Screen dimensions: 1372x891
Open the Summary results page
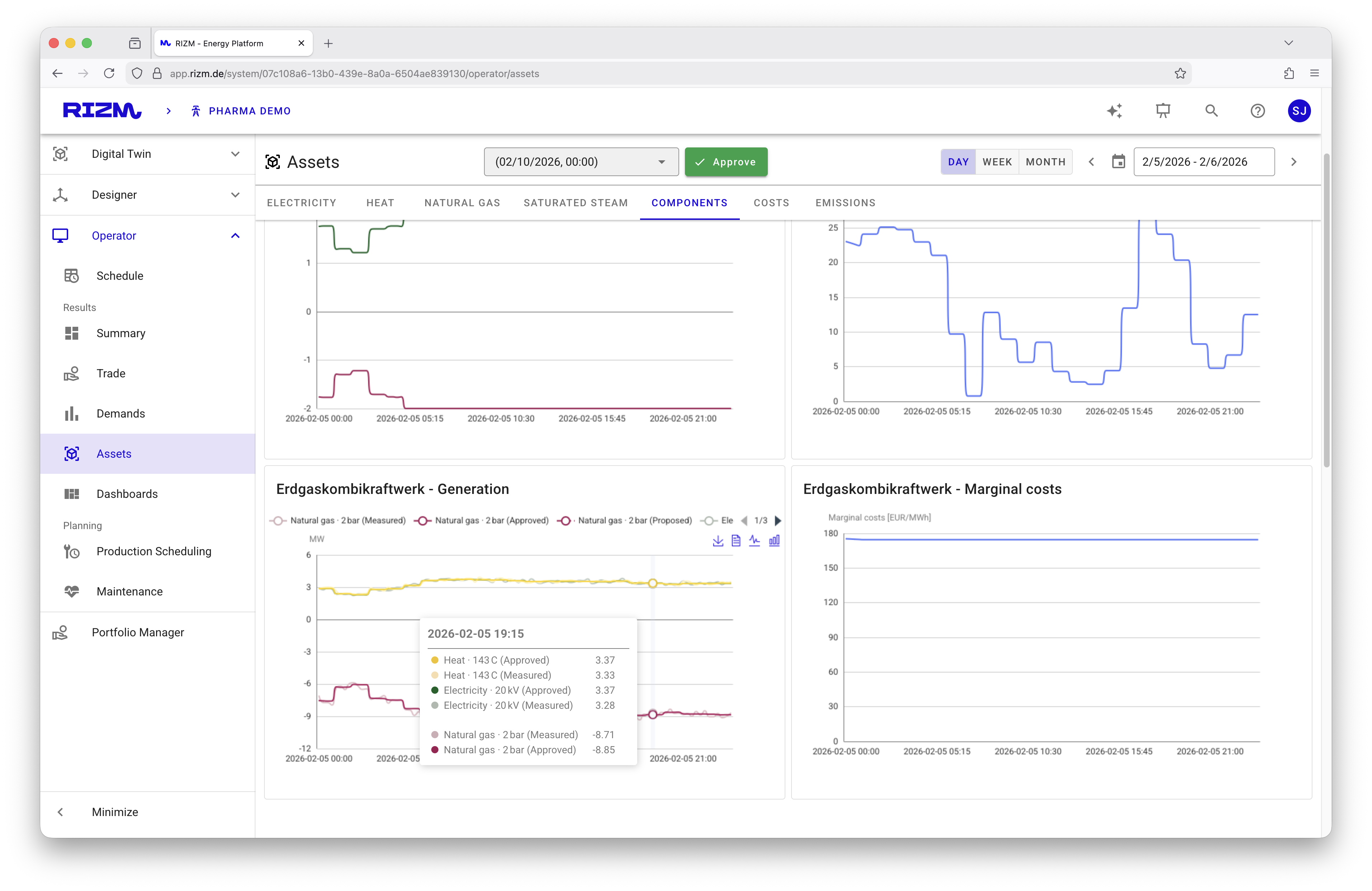(147, 334)
